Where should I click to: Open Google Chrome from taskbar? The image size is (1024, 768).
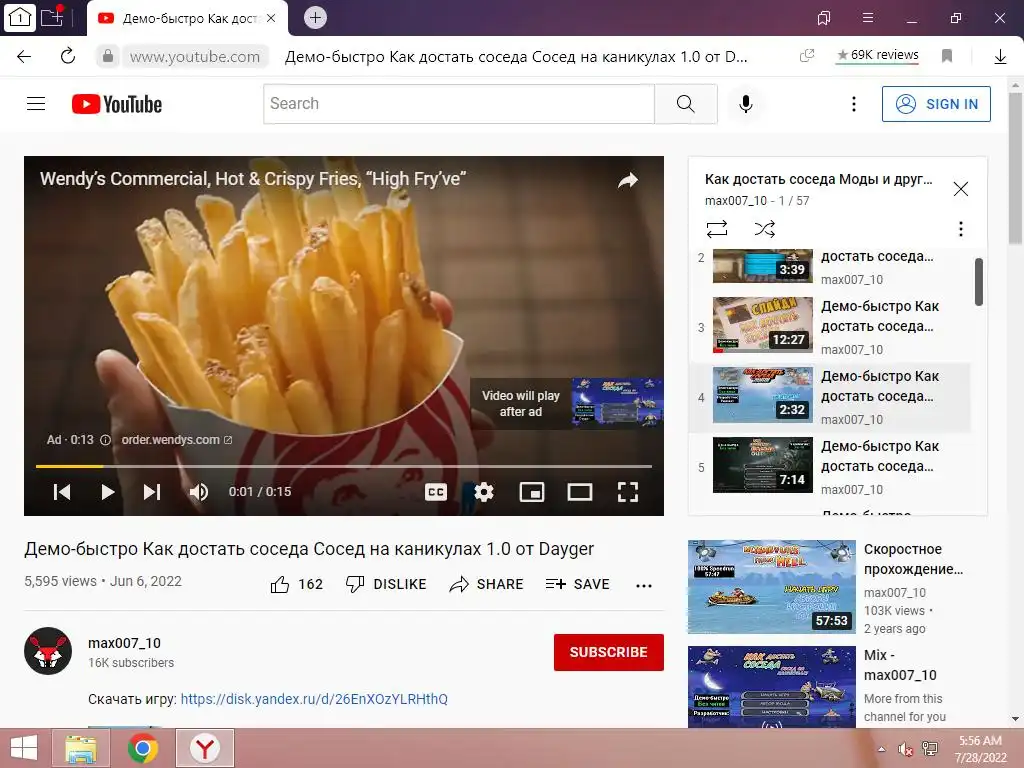pos(142,748)
